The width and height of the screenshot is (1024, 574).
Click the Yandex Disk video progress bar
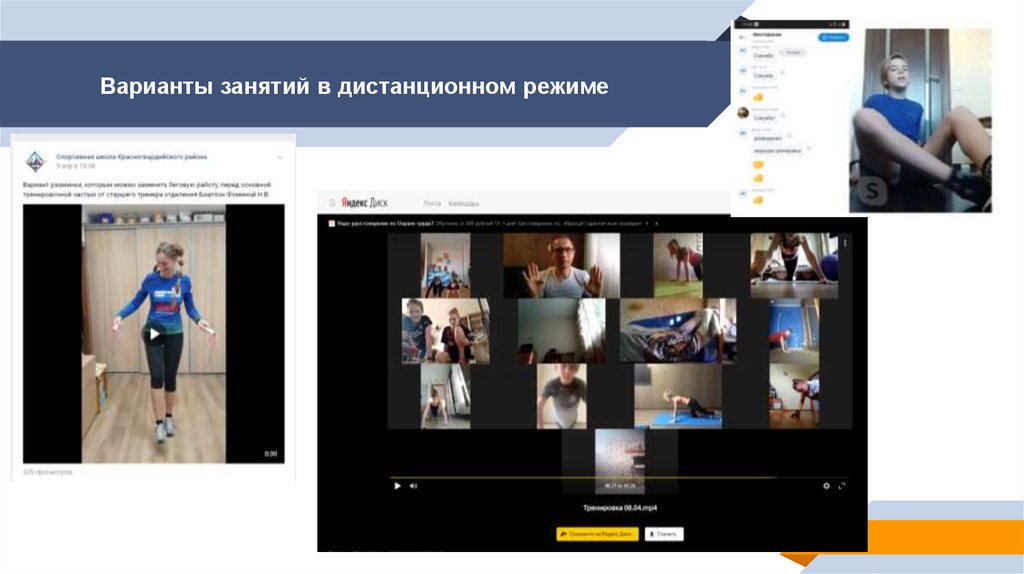(618, 477)
